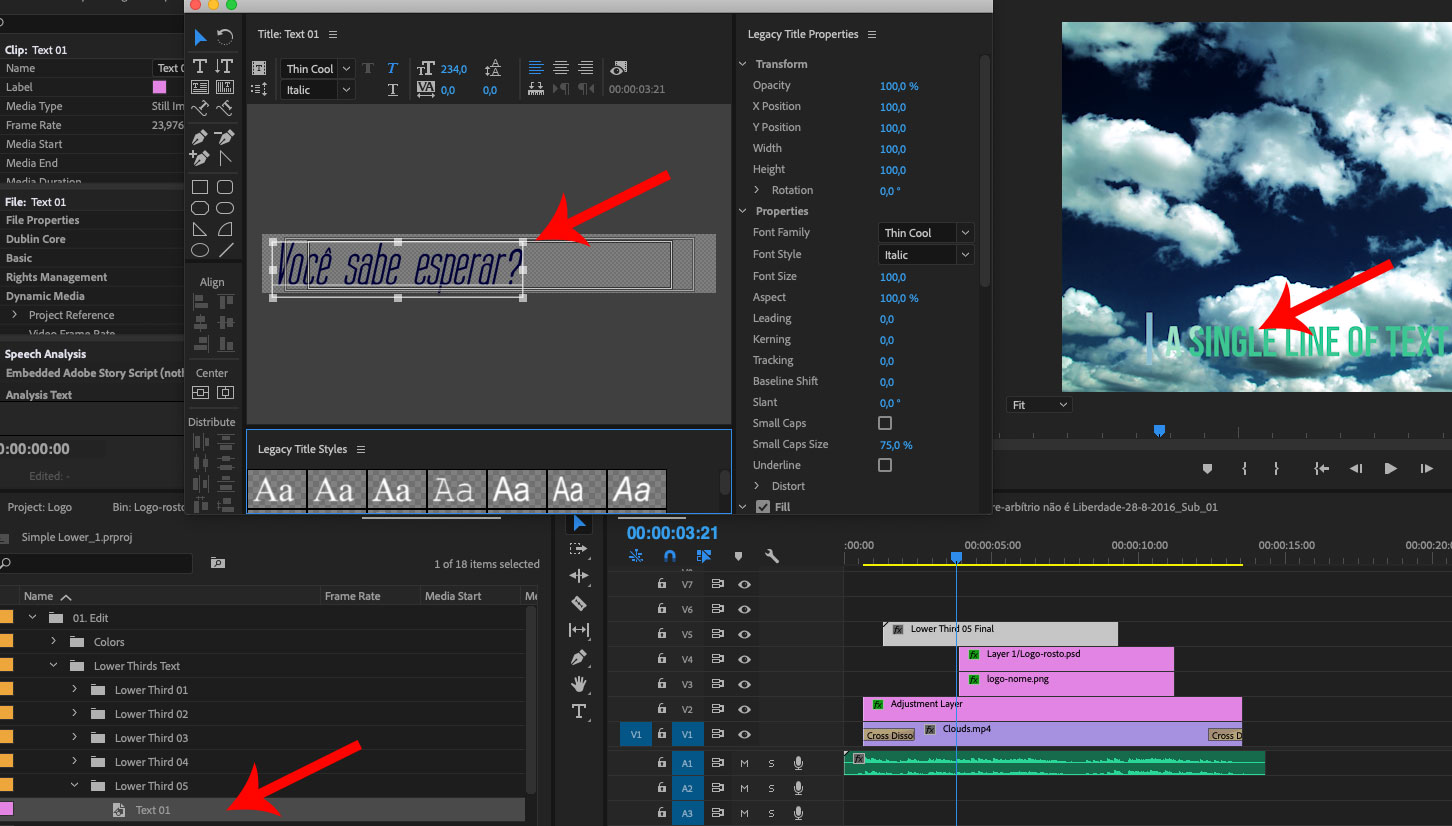Toggle Show Background Video in title window

(x=619, y=68)
